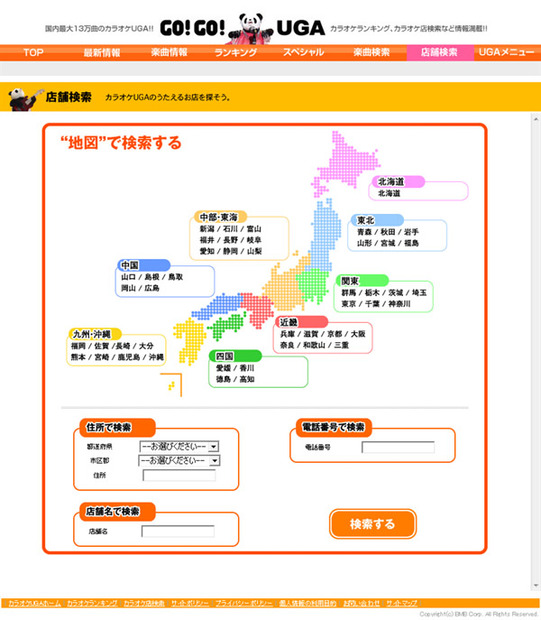Select the green Shikoku island on map

tap(226, 325)
